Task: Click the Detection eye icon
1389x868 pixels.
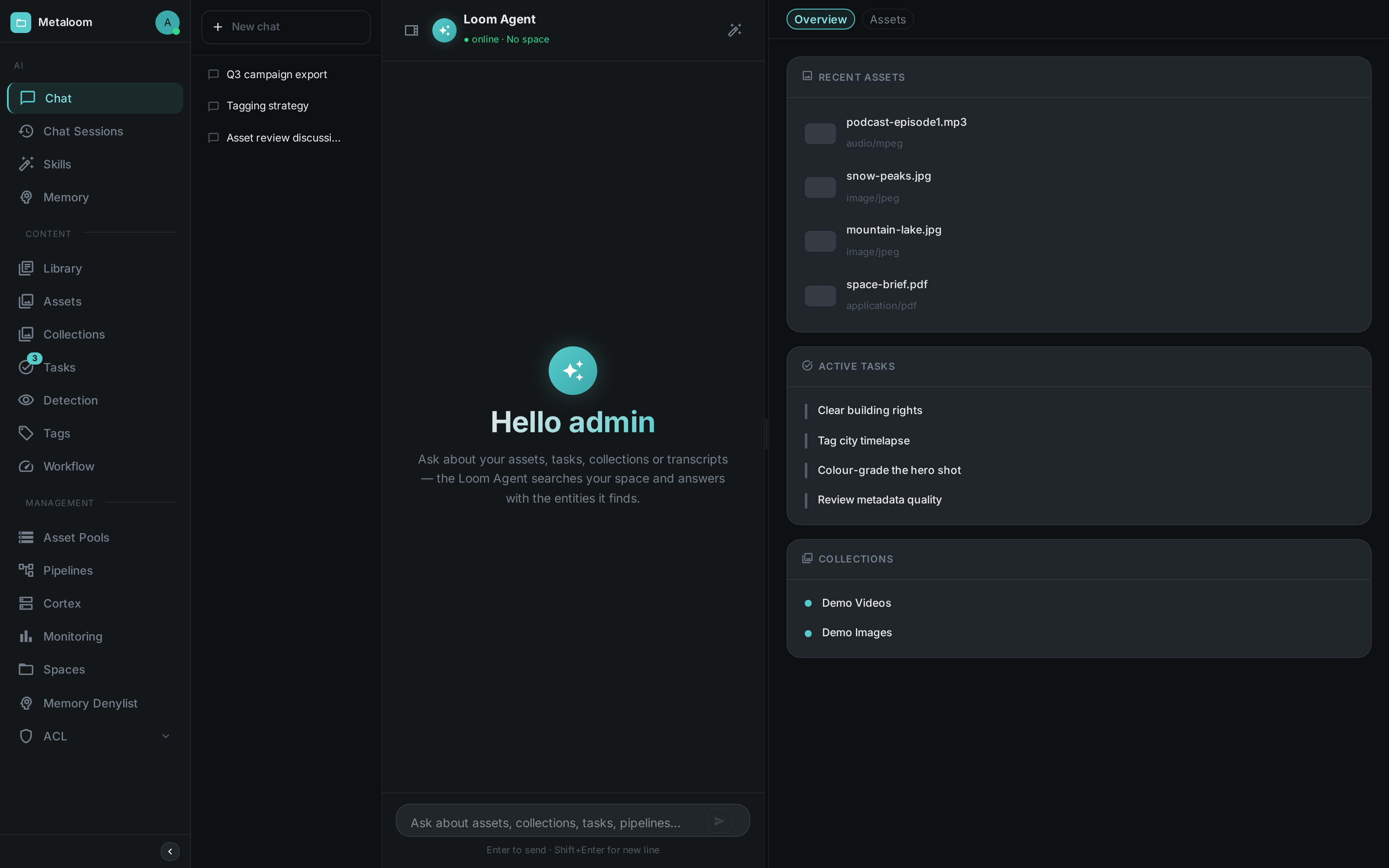Action: (x=26, y=400)
